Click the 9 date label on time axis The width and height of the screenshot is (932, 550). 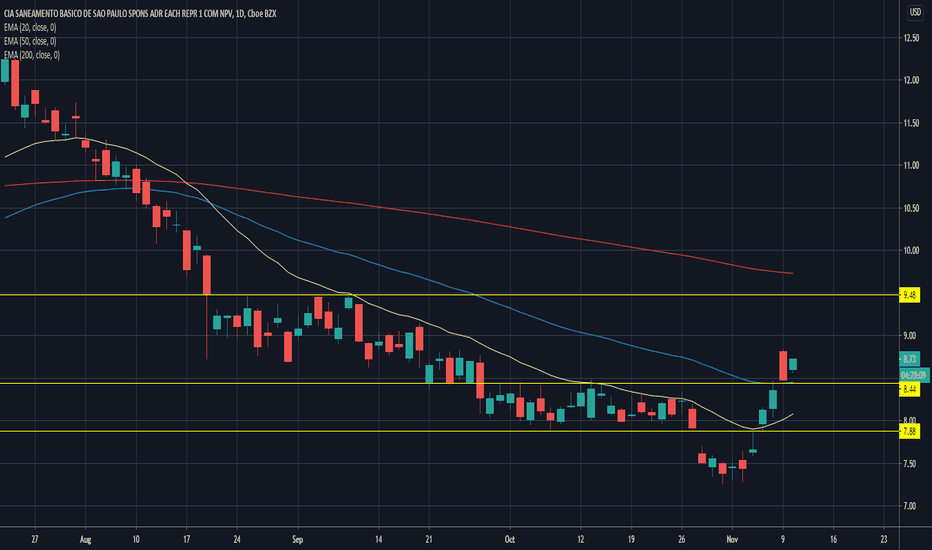coord(783,539)
